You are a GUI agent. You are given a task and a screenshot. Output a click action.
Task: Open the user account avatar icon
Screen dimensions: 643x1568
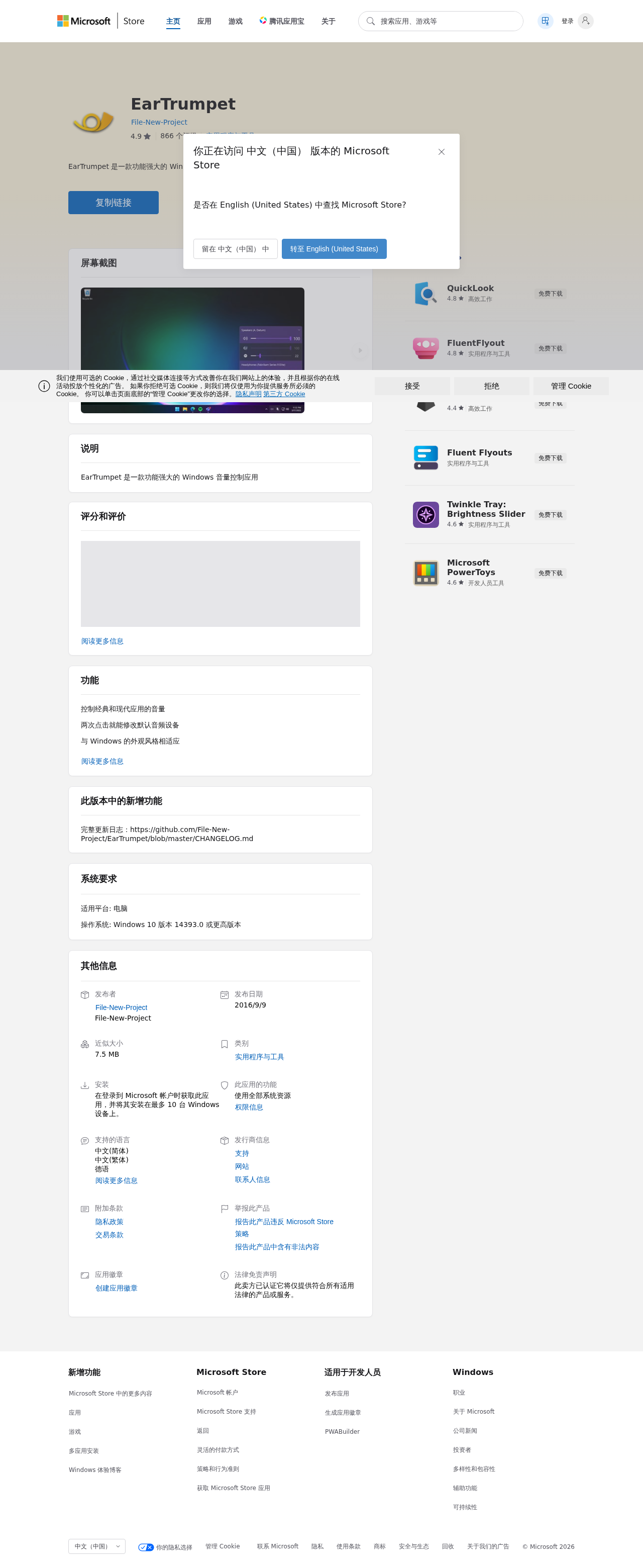585,21
